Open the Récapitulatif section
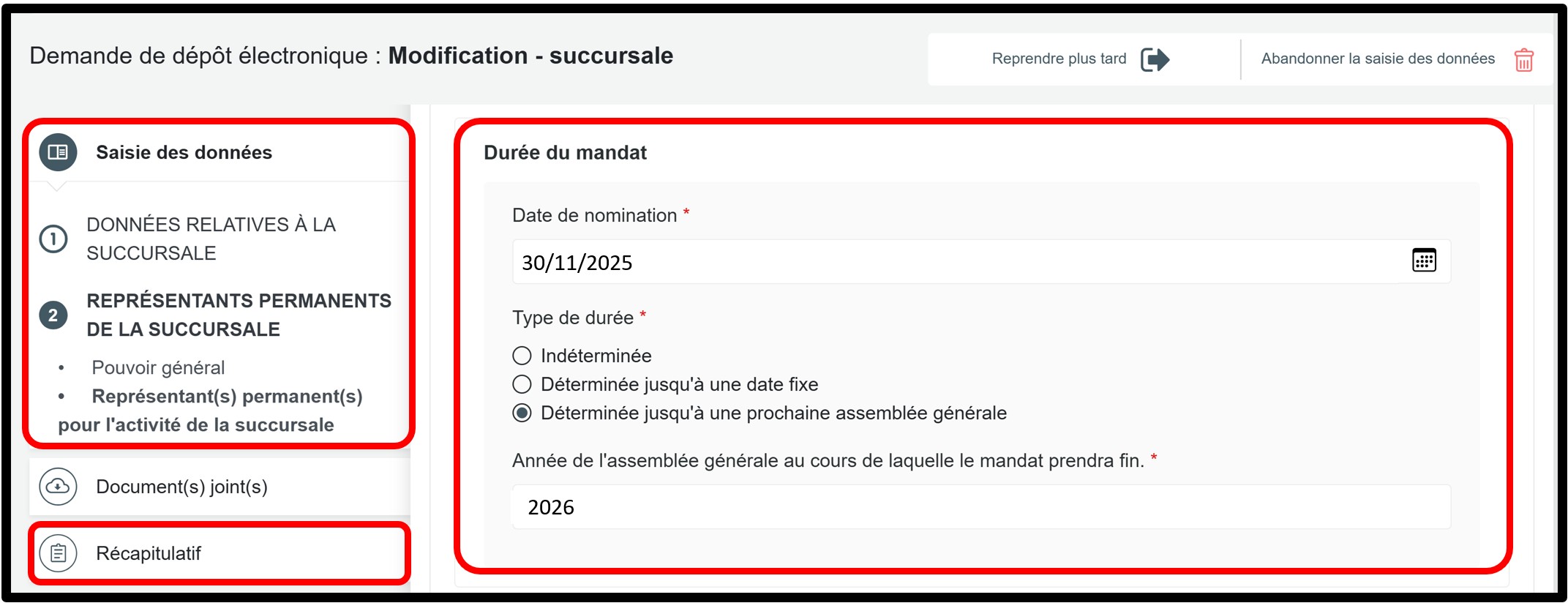 tap(149, 553)
